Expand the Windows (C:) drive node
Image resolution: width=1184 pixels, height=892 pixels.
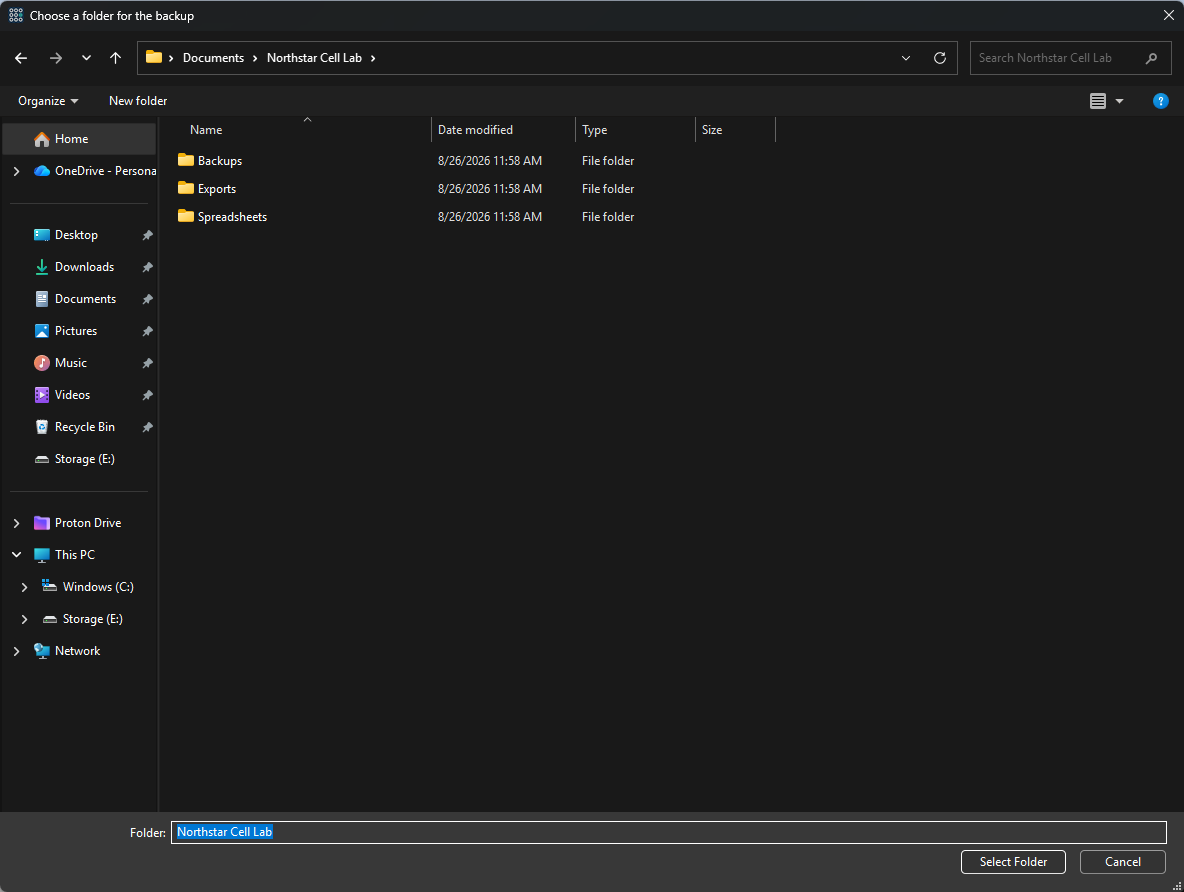point(24,587)
